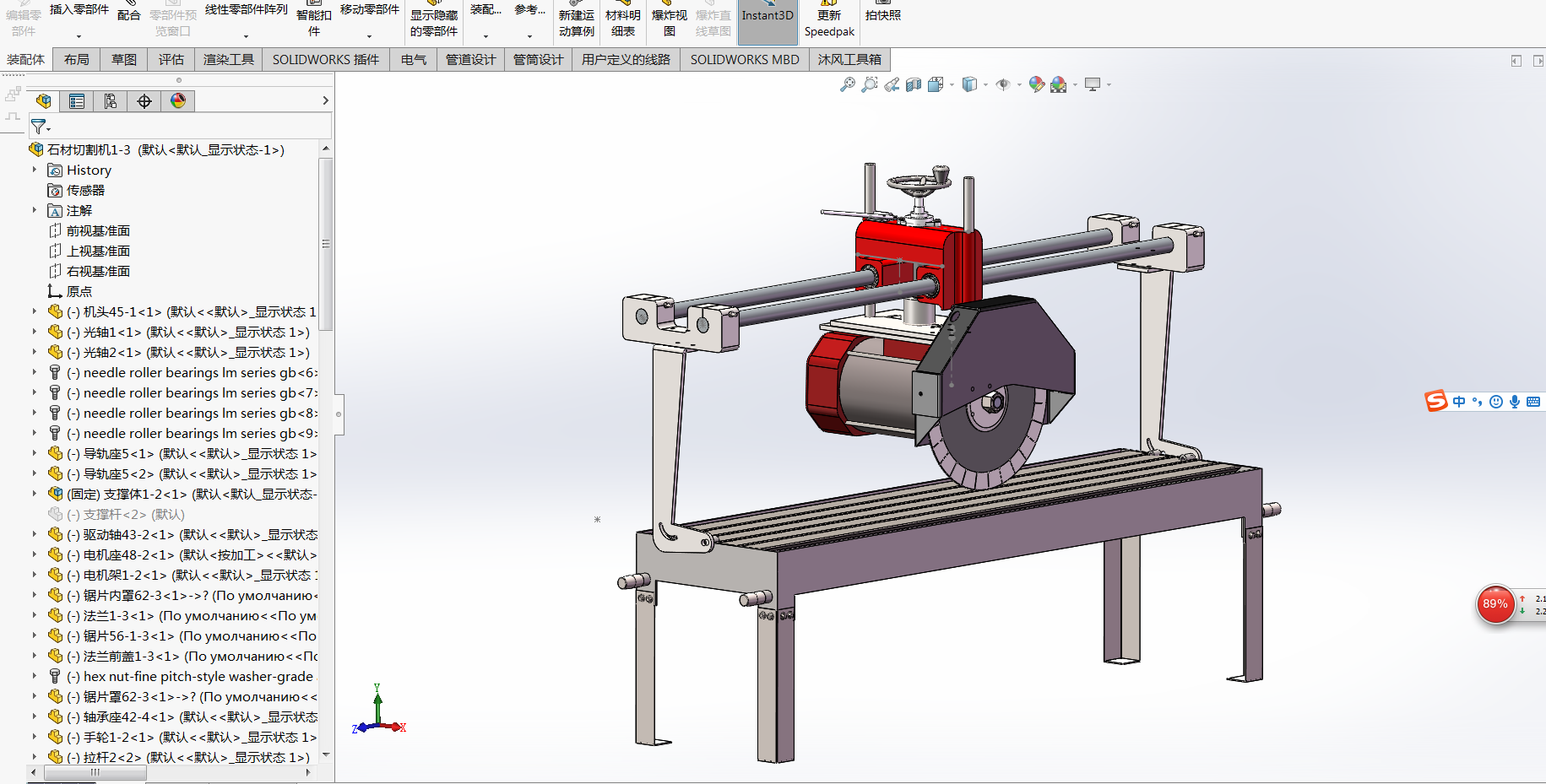Click the Display Style cube icon
Screen dimensions: 1546x784
(969, 84)
